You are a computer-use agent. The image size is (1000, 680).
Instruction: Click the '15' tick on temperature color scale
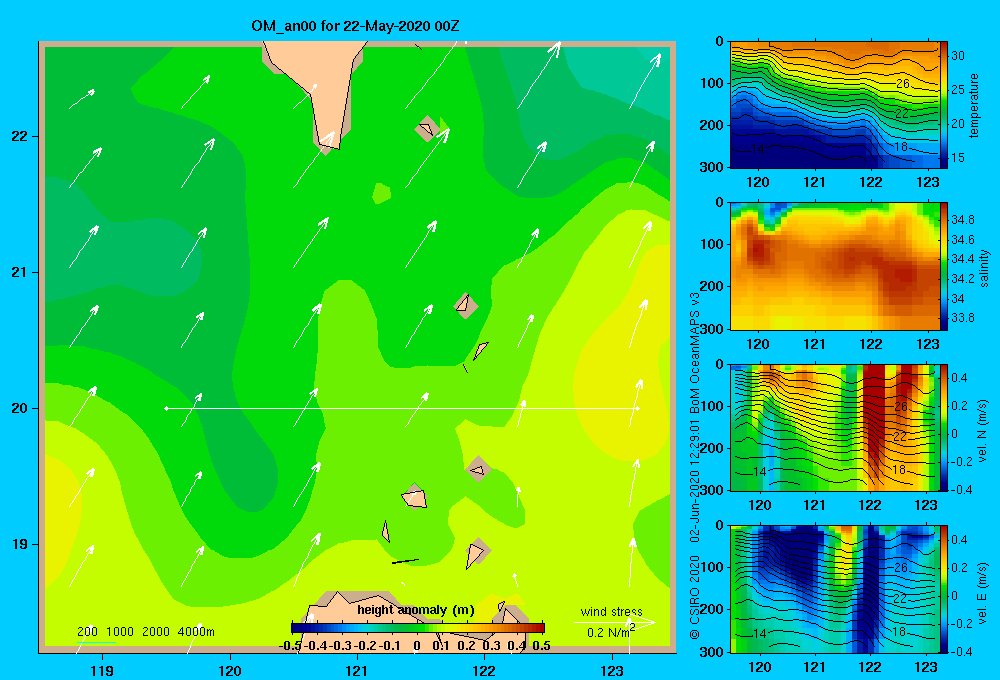tap(958, 158)
